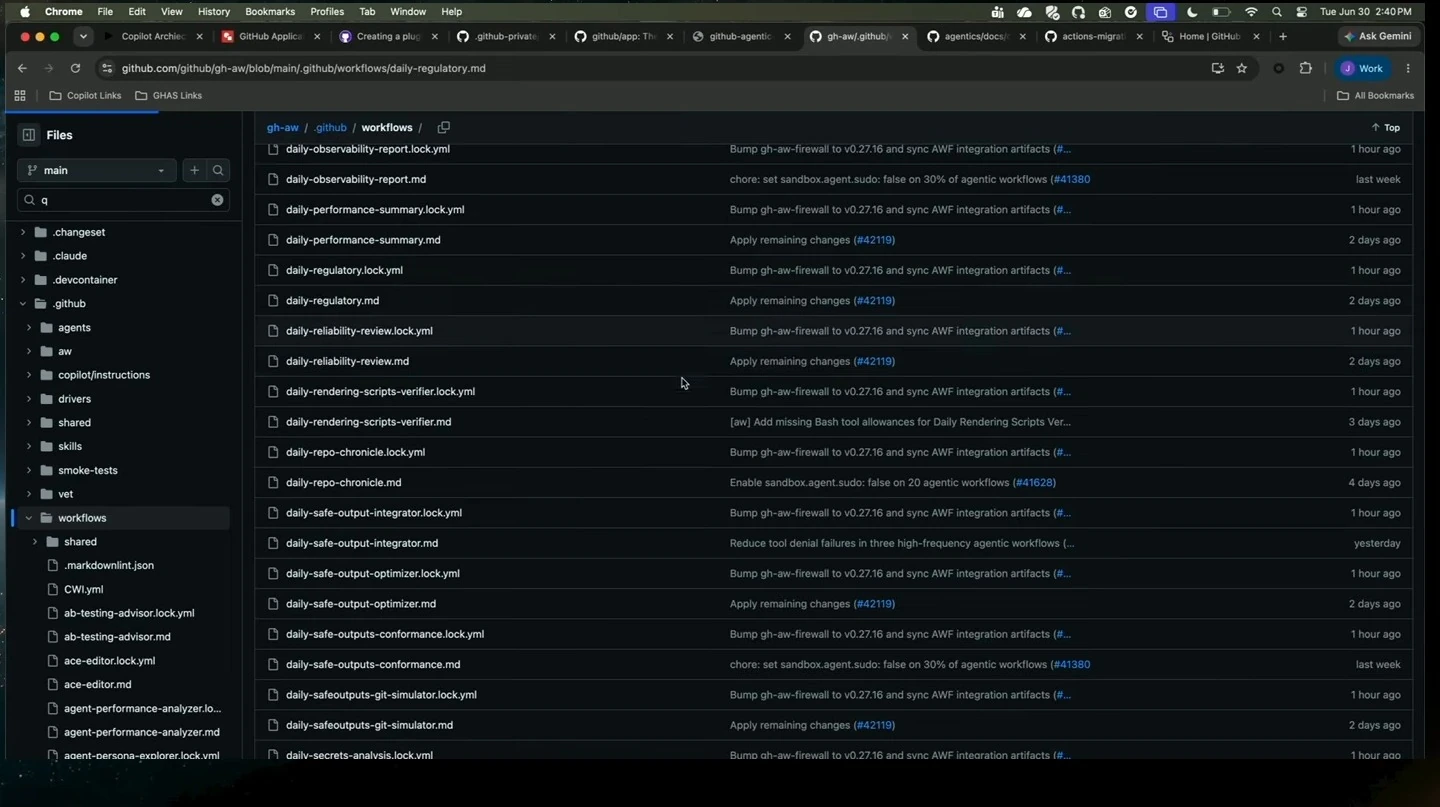Copy path icon next to workflows breadcrumb
The image size is (1440, 807).
[x=443, y=127]
